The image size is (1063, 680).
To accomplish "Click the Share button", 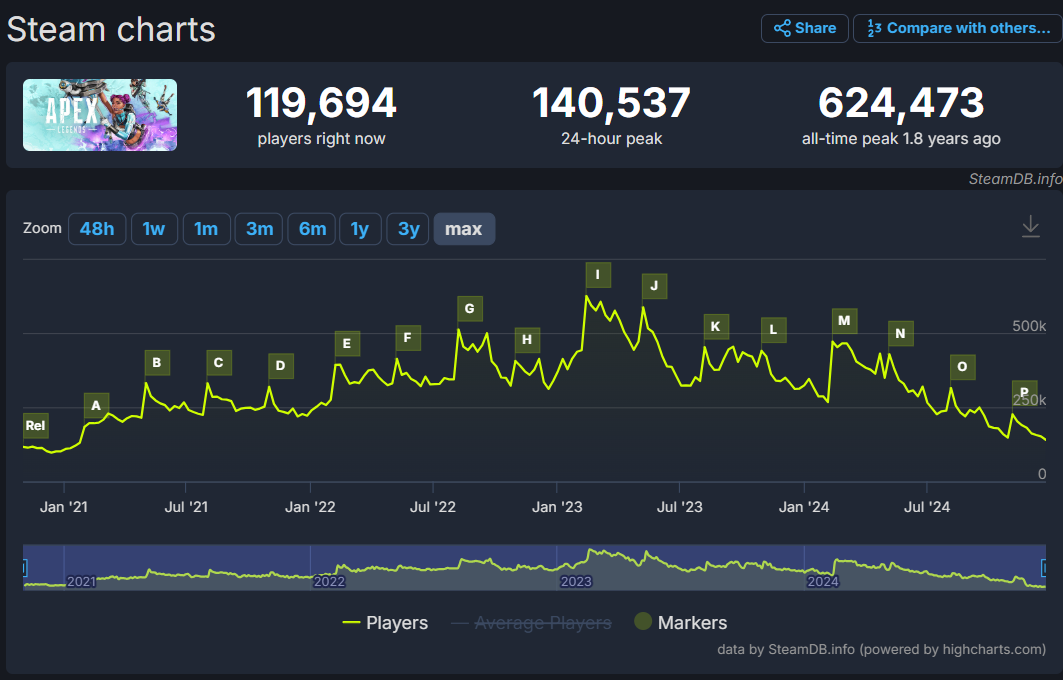I will tap(805, 28).
